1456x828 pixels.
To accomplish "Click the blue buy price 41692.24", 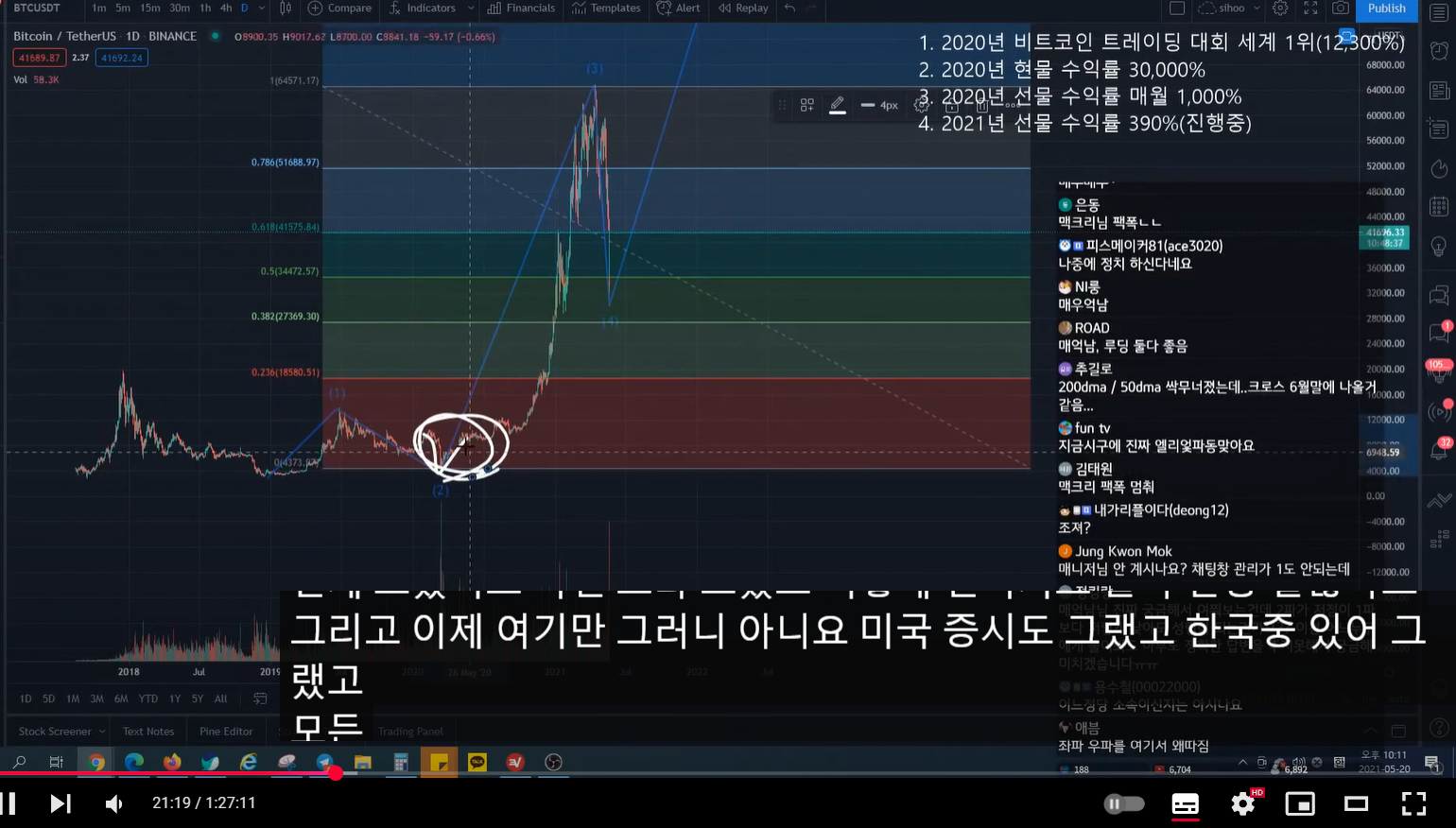I will click(121, 58).
